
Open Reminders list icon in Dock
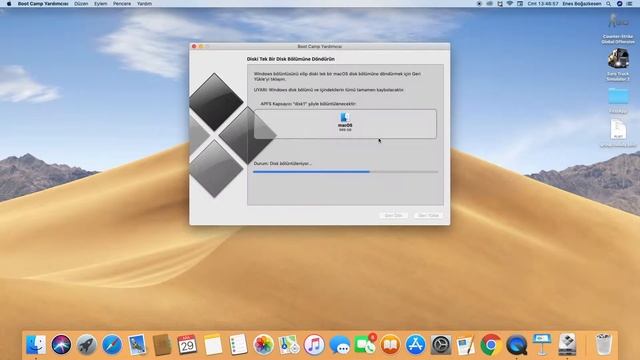[238, 344]
